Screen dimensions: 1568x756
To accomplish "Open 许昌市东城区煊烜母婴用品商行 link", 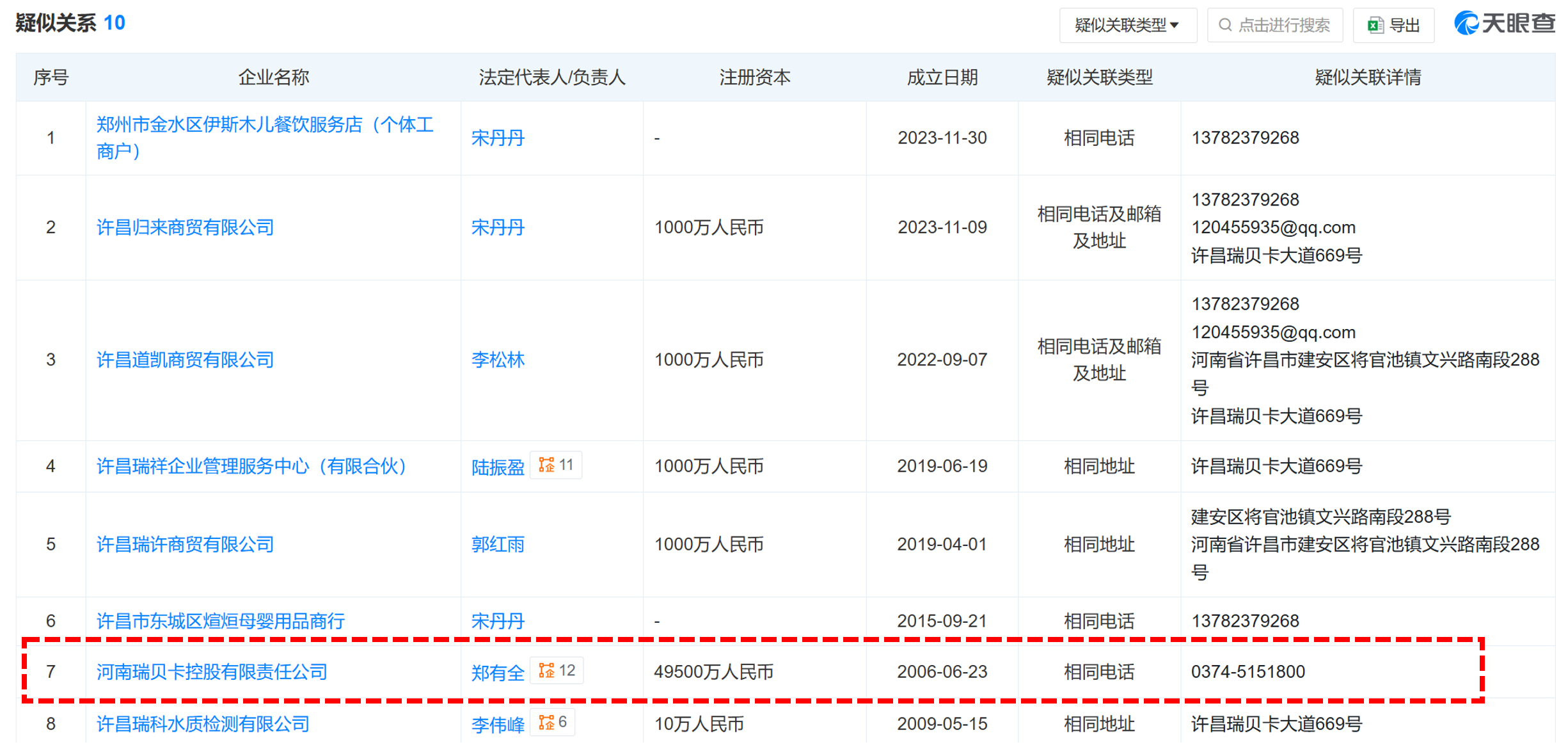I will pyautogui.click(x=220, y=621).
